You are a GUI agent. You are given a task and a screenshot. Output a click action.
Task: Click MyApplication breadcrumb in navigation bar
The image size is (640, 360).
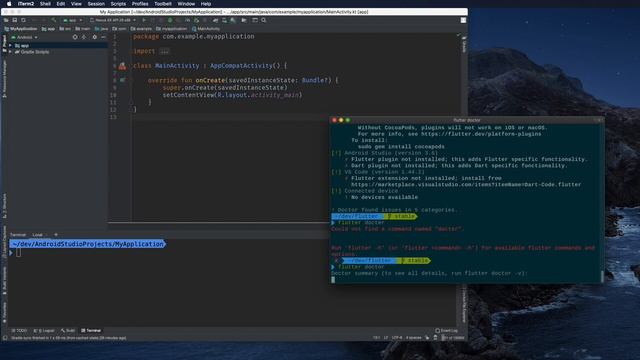point(21,29)
